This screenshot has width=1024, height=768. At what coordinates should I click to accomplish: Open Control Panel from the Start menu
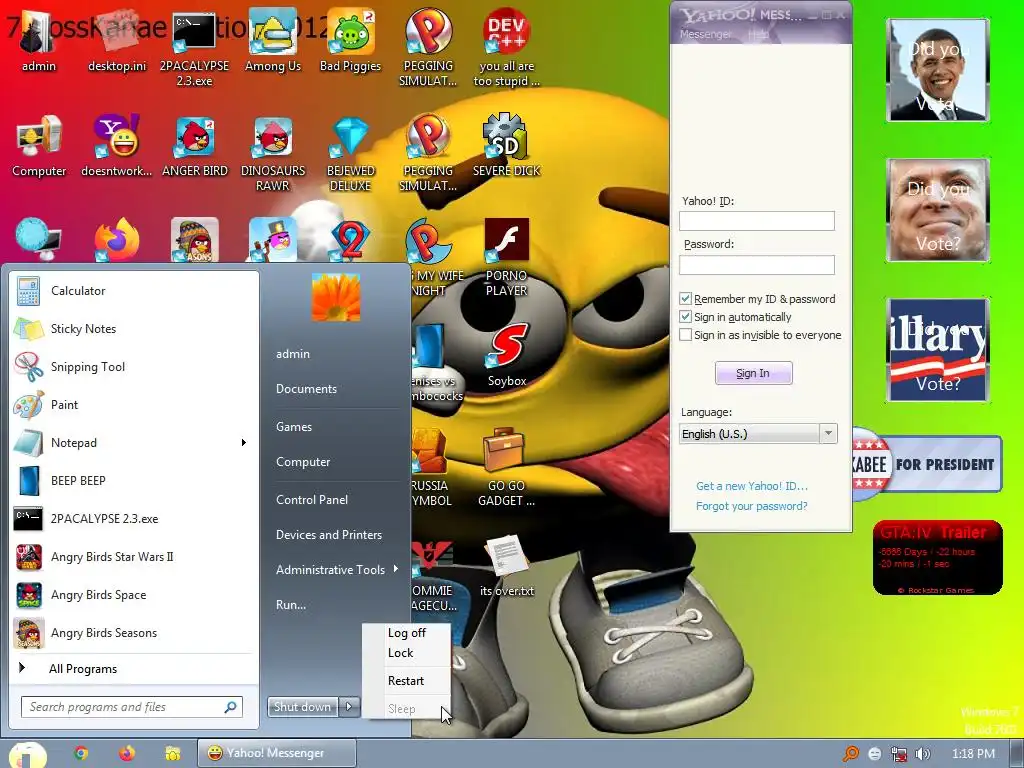pos(312,500)
